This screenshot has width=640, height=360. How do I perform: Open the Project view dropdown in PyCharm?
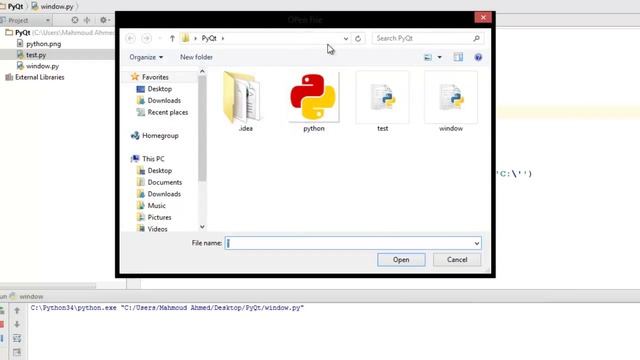(48, 20)
